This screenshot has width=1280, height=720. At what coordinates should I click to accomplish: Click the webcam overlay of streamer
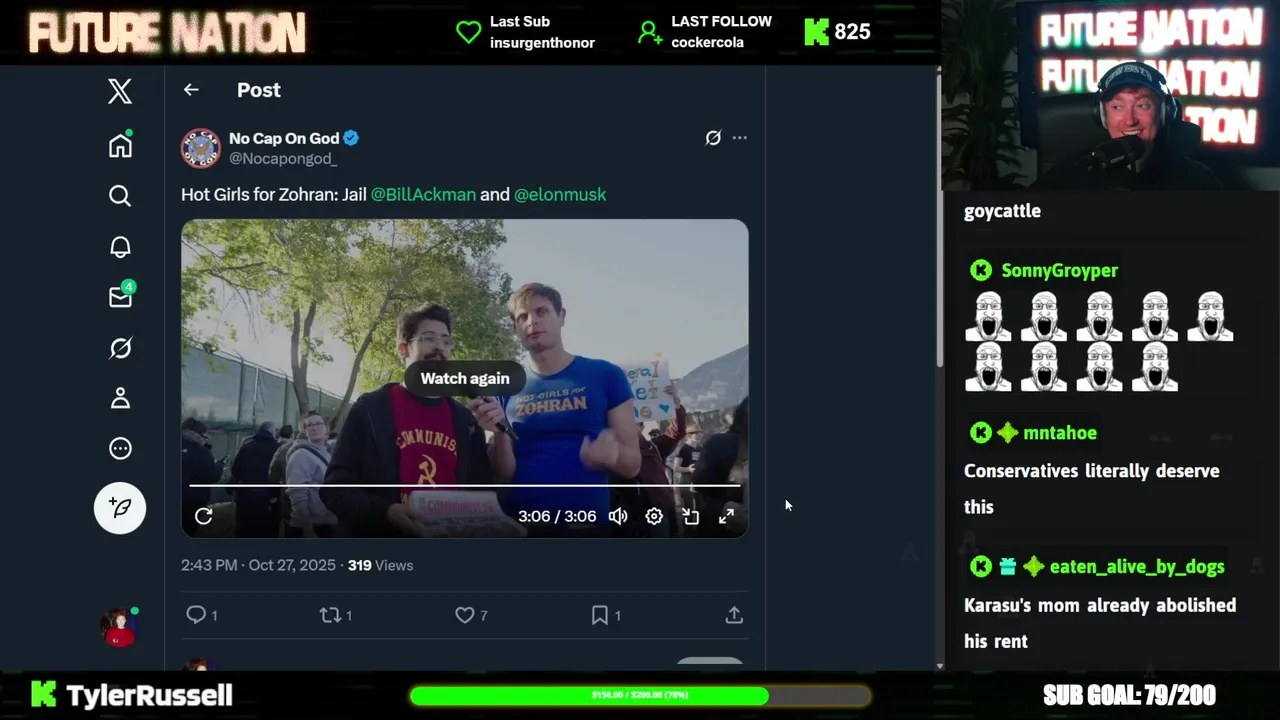tap(1110, 95)
